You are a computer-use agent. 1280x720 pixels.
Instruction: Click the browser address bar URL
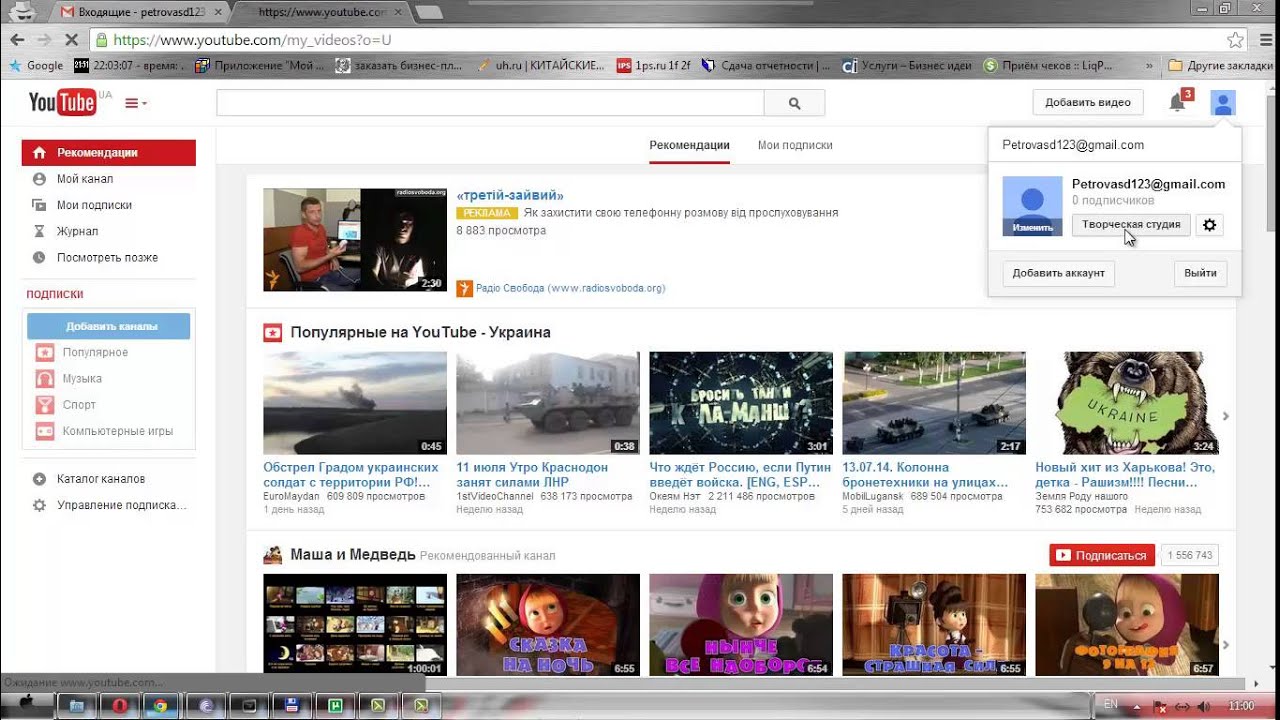[252, 40]
